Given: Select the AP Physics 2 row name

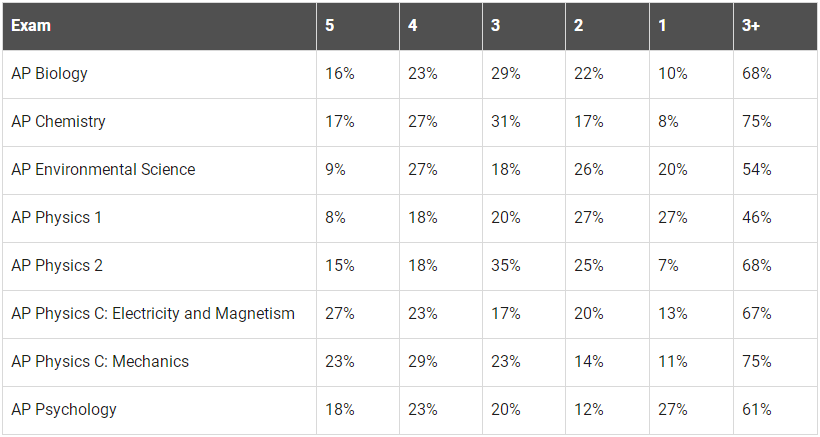Looking at the screenshot, I should pos(57,266).
